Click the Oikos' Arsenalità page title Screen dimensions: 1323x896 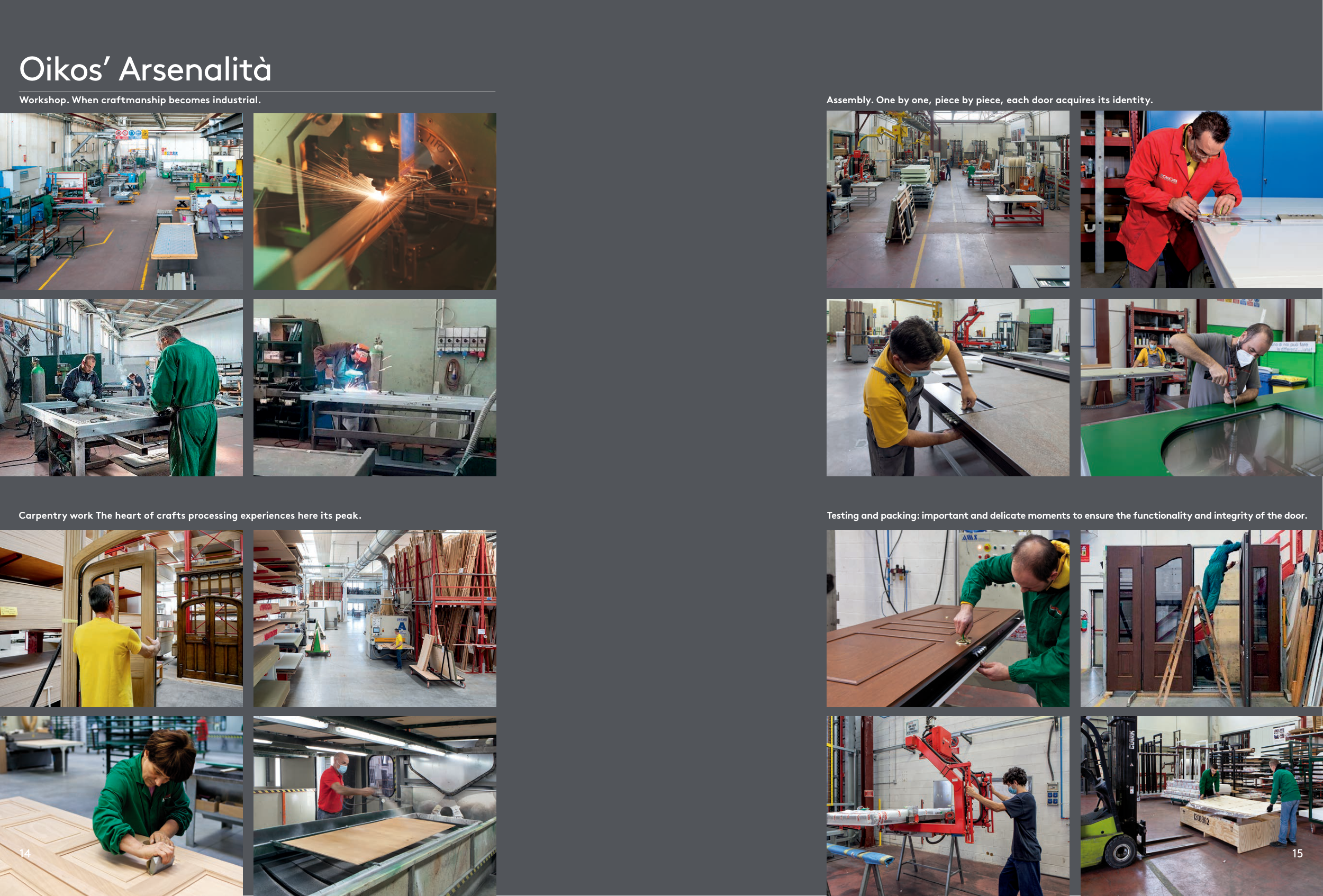[145, 69]
